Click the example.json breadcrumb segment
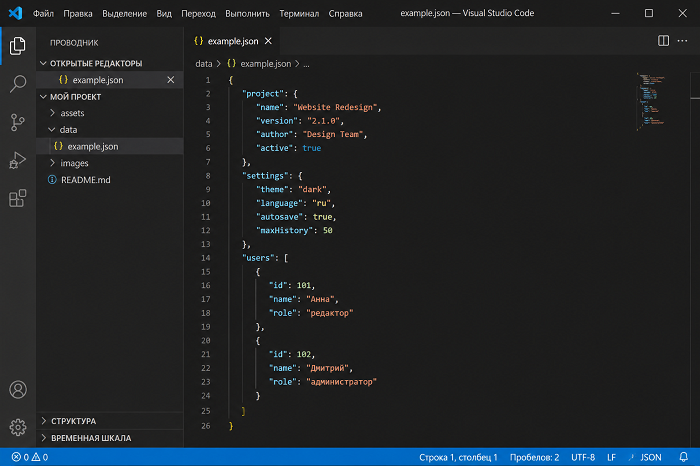 tap(266, 64)
